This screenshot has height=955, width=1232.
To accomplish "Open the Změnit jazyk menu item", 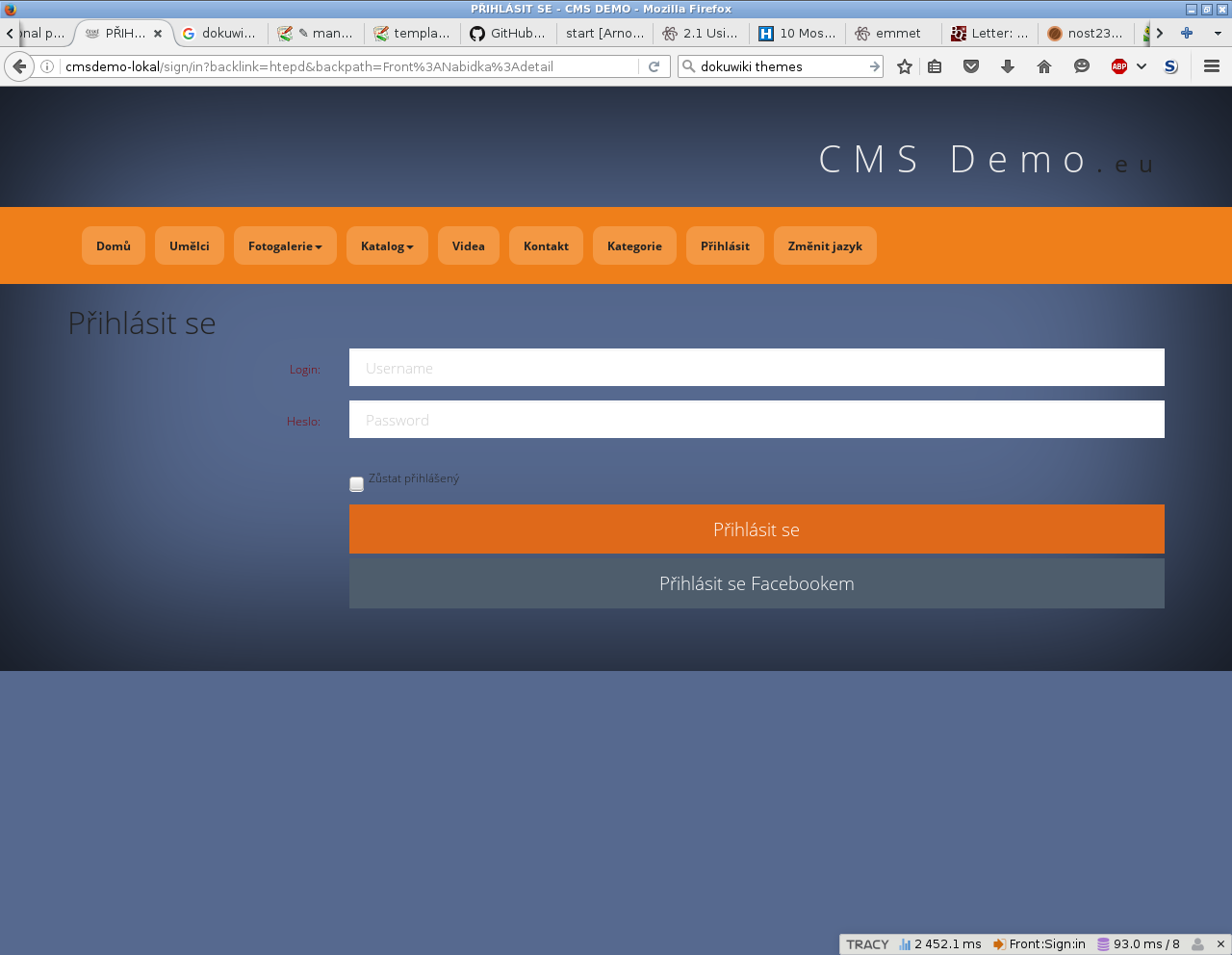I will [x=825, y=246].
